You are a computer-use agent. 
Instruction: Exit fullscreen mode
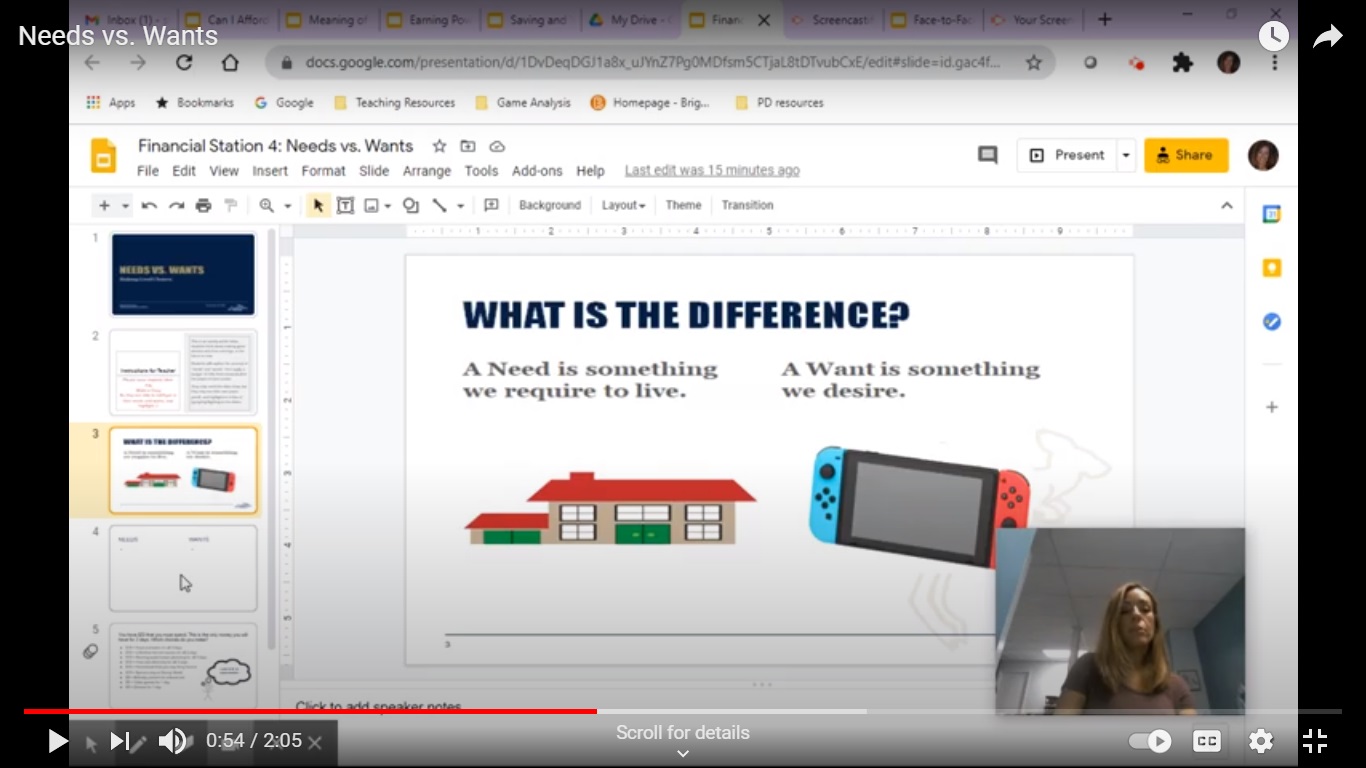point(1315,741)
